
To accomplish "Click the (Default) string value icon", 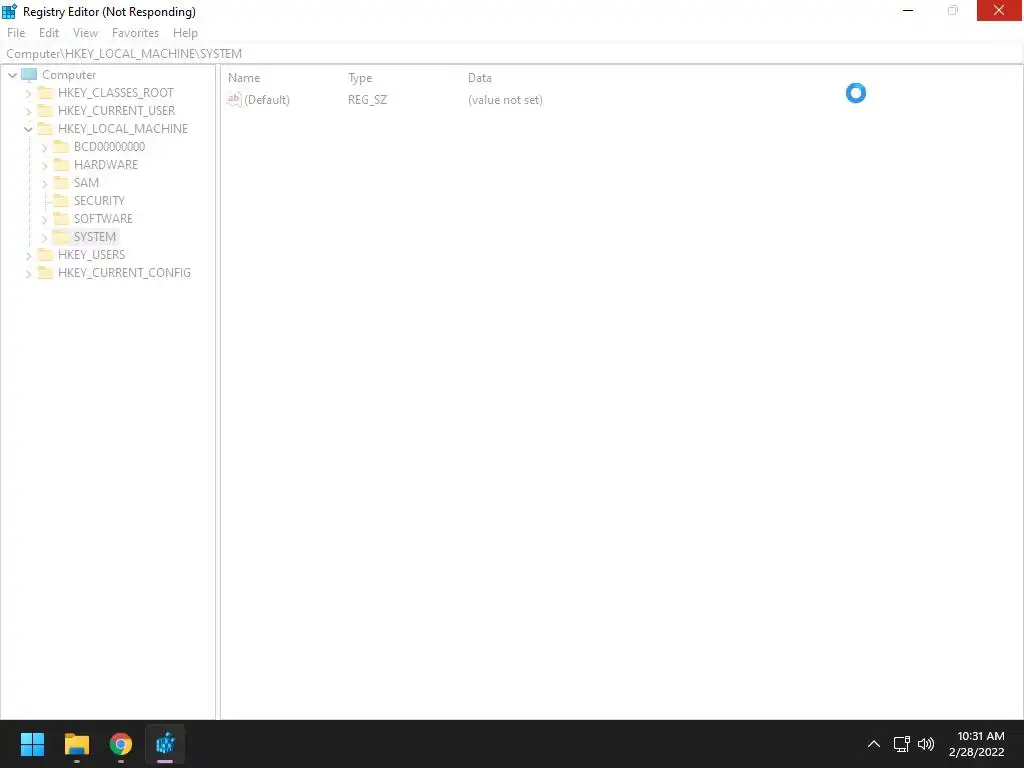I will 234,99.
